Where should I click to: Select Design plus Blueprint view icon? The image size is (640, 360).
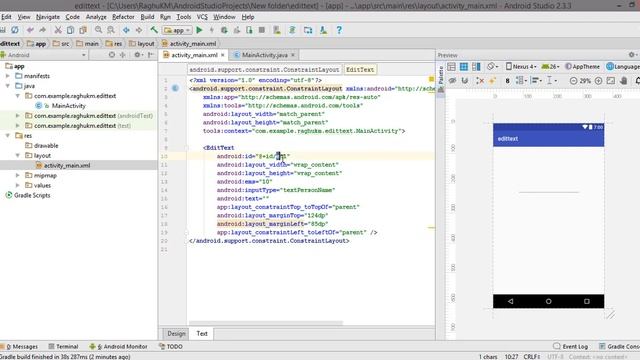pyautogui.click(x=476, y=67)
